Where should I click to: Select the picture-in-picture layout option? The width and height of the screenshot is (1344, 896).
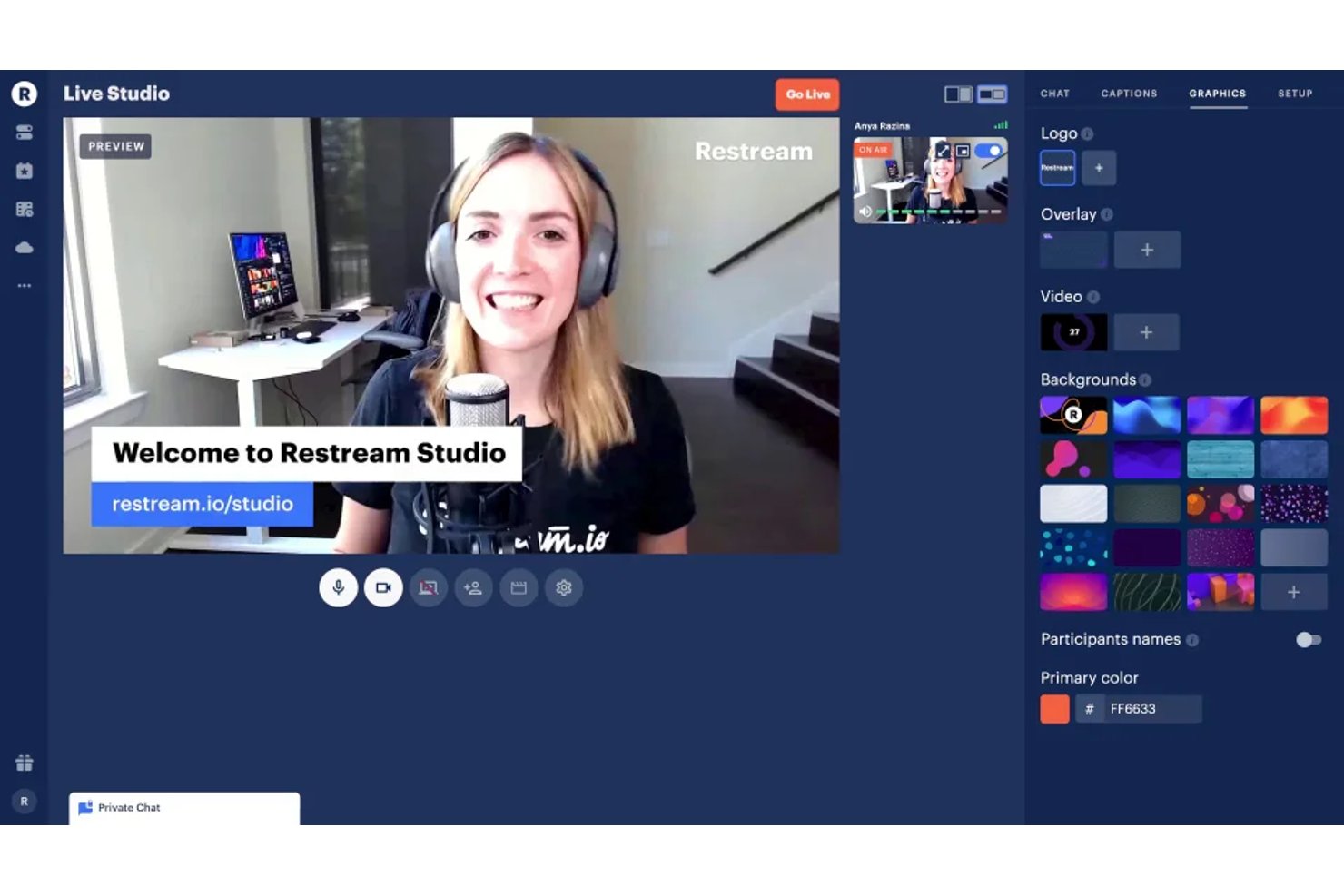click(993, 94)
